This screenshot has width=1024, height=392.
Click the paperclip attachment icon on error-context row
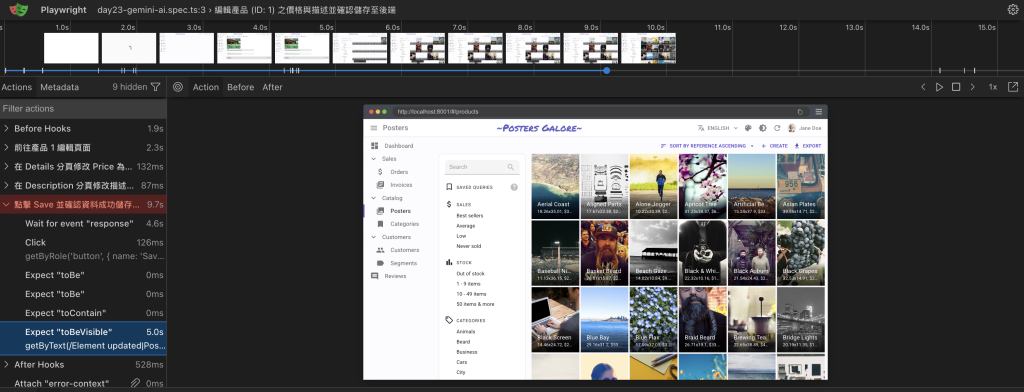click(135, 384)
